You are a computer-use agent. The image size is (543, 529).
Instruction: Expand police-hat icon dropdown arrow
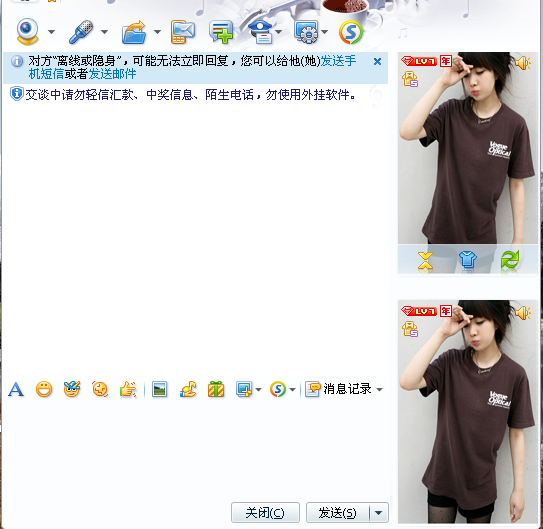pyautogui.click(x=278, y=32)
